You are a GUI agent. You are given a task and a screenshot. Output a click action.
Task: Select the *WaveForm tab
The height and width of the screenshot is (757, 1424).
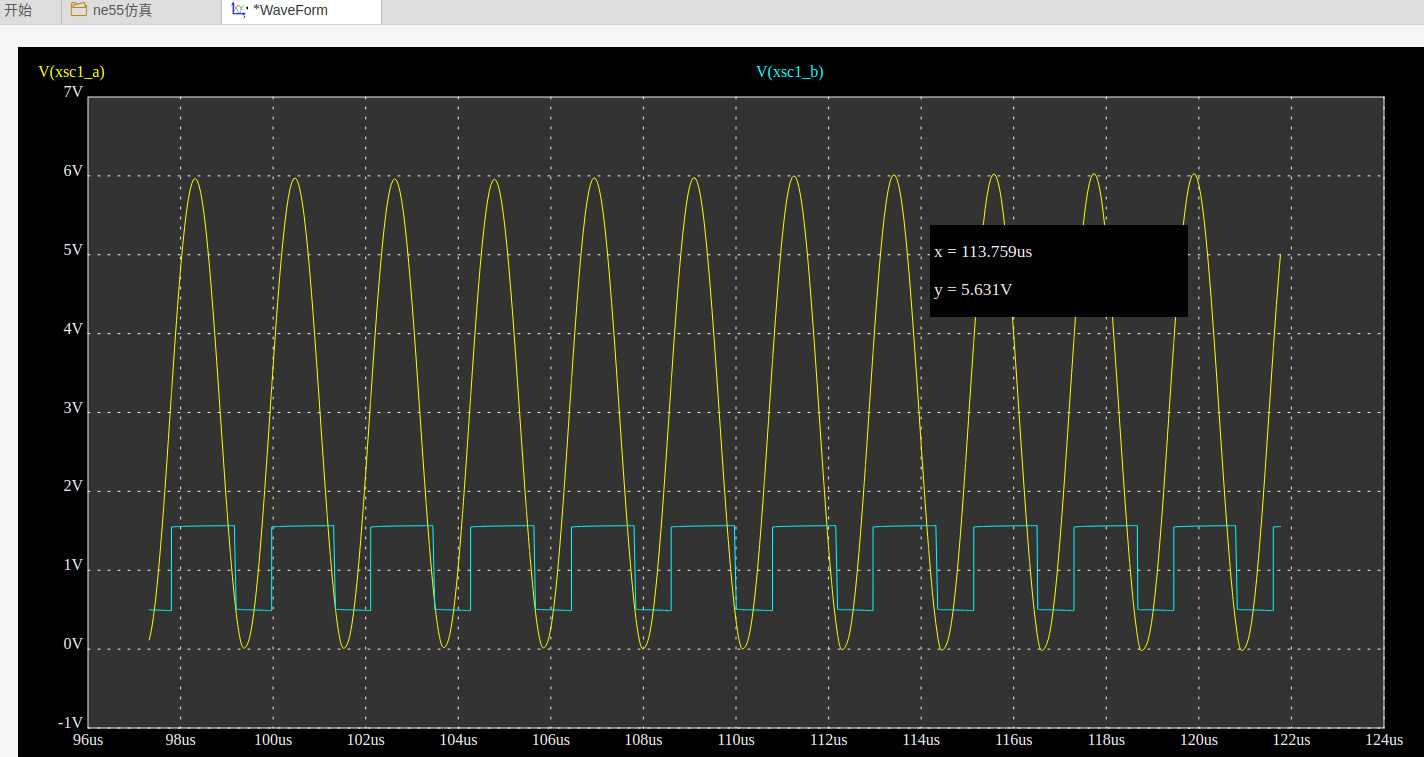290,11
